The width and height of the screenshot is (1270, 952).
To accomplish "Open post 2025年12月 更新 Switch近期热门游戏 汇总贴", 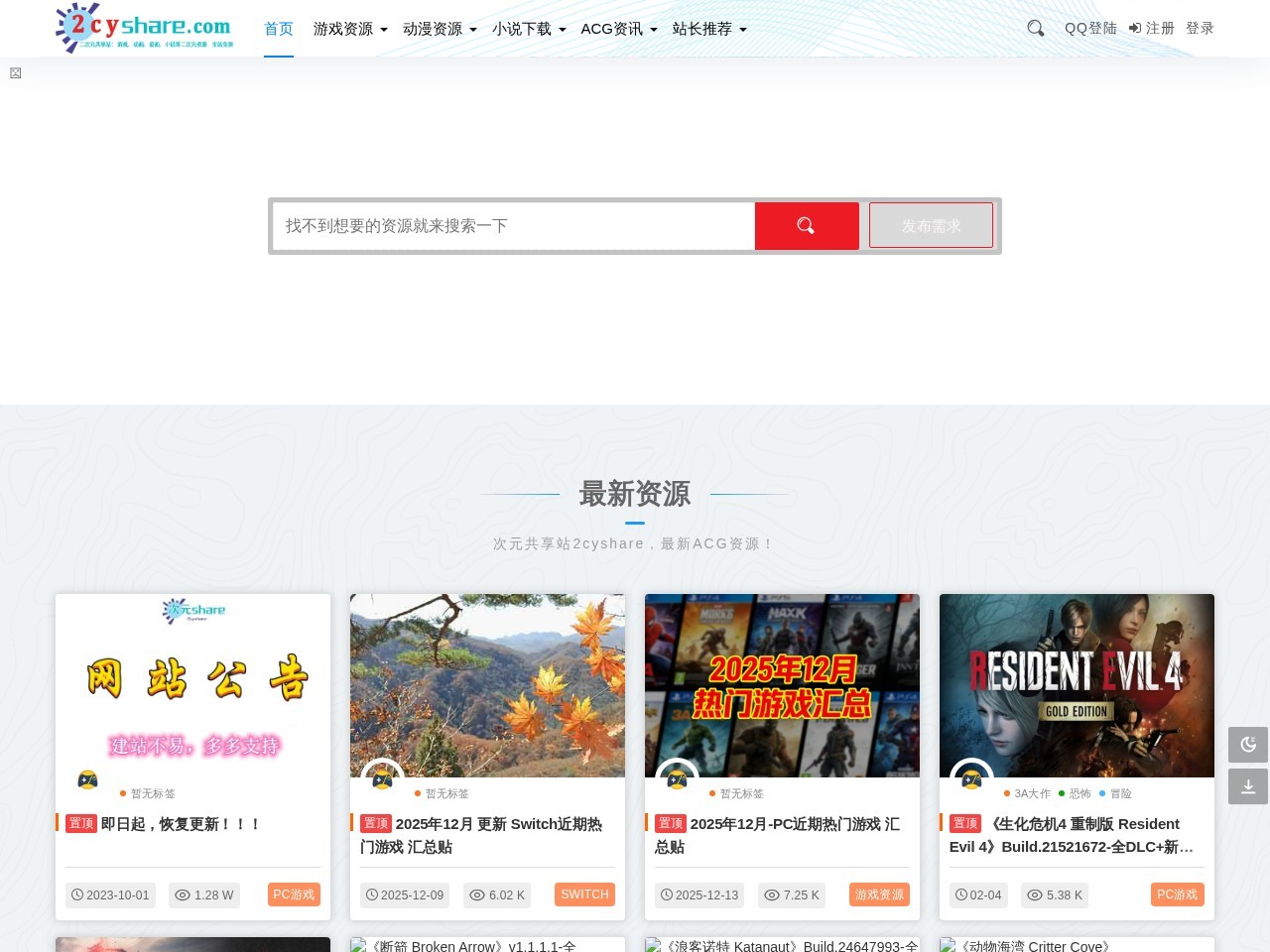I will click(x=481, y=835).
